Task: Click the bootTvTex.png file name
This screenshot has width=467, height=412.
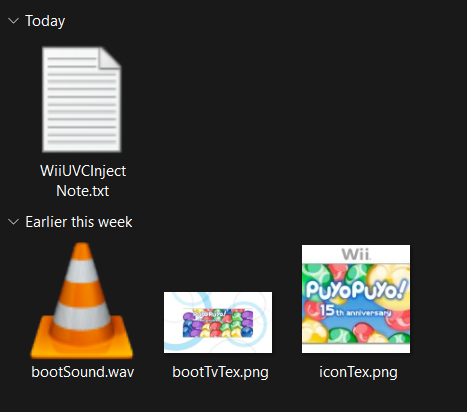Action: click(x=220, y=372)
